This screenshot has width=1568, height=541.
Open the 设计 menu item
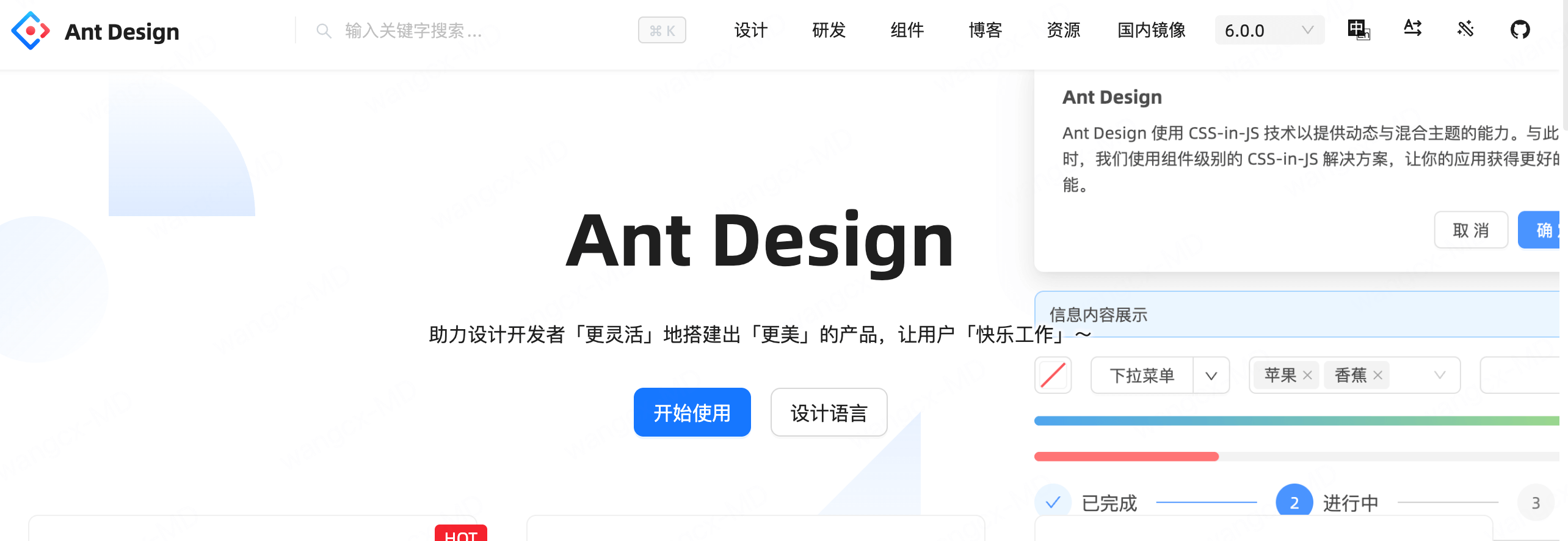[750, 30]
